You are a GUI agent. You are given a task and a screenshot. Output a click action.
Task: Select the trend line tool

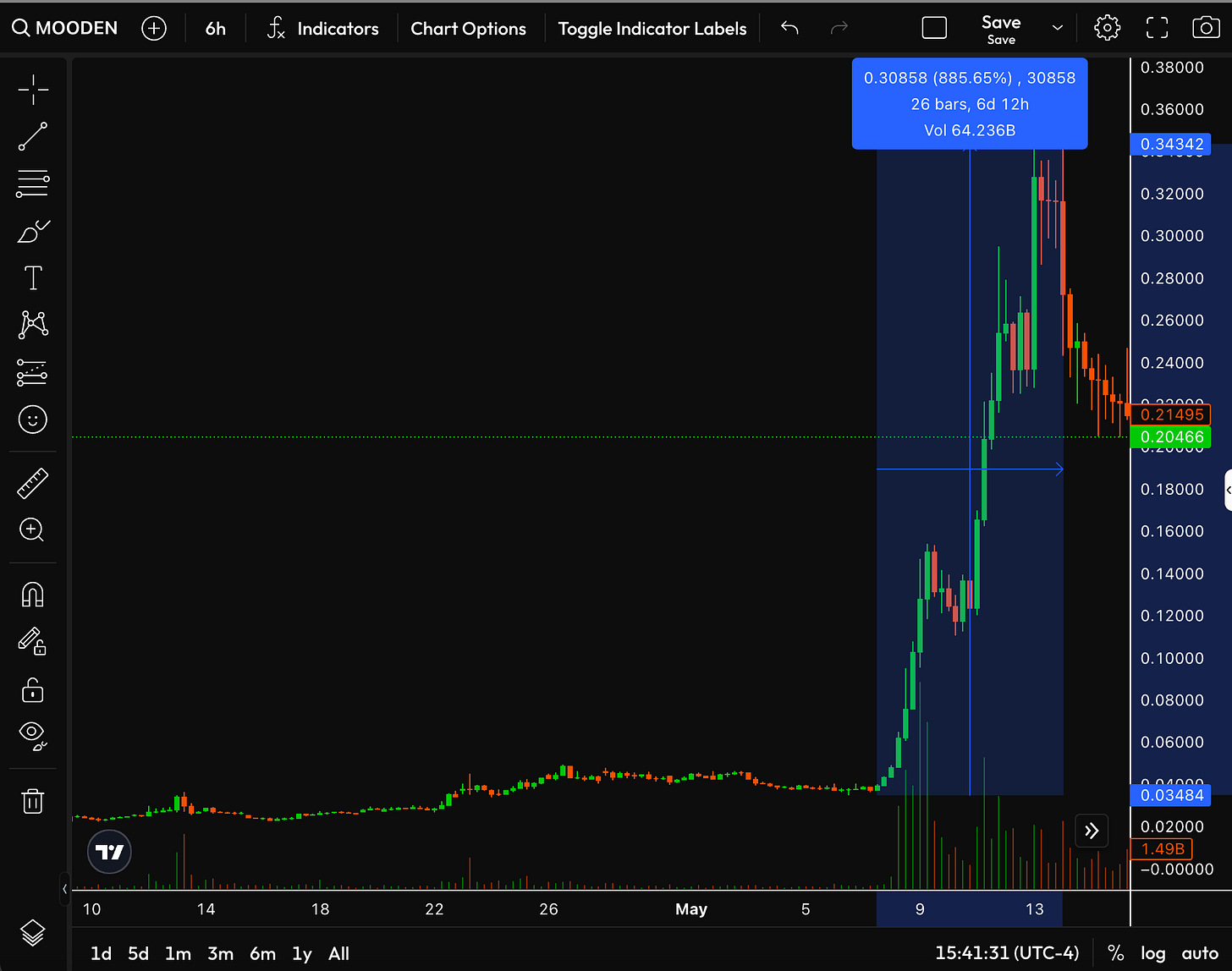coord(33,136)
